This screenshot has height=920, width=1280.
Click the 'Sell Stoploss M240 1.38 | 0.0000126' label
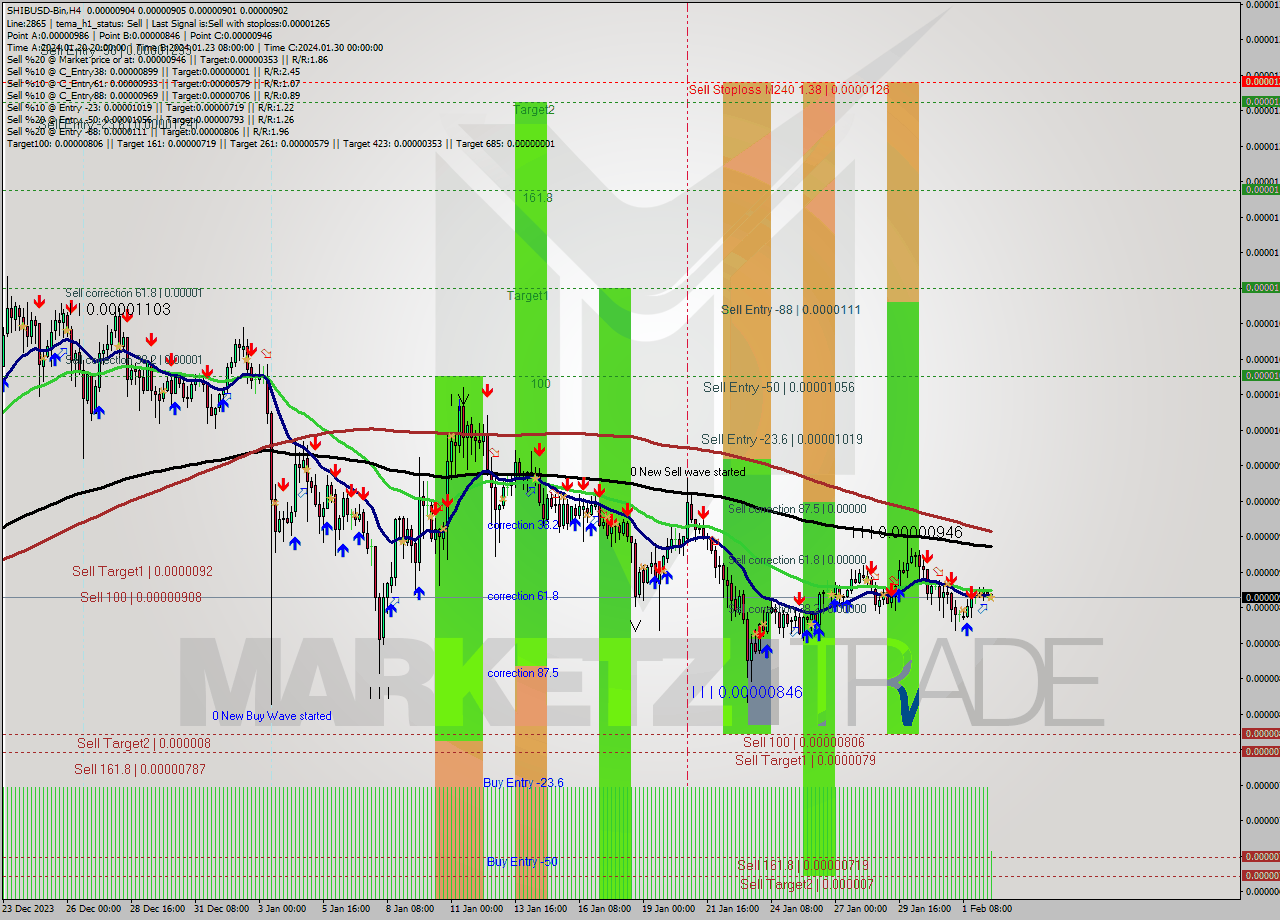(x=789, y=90)
